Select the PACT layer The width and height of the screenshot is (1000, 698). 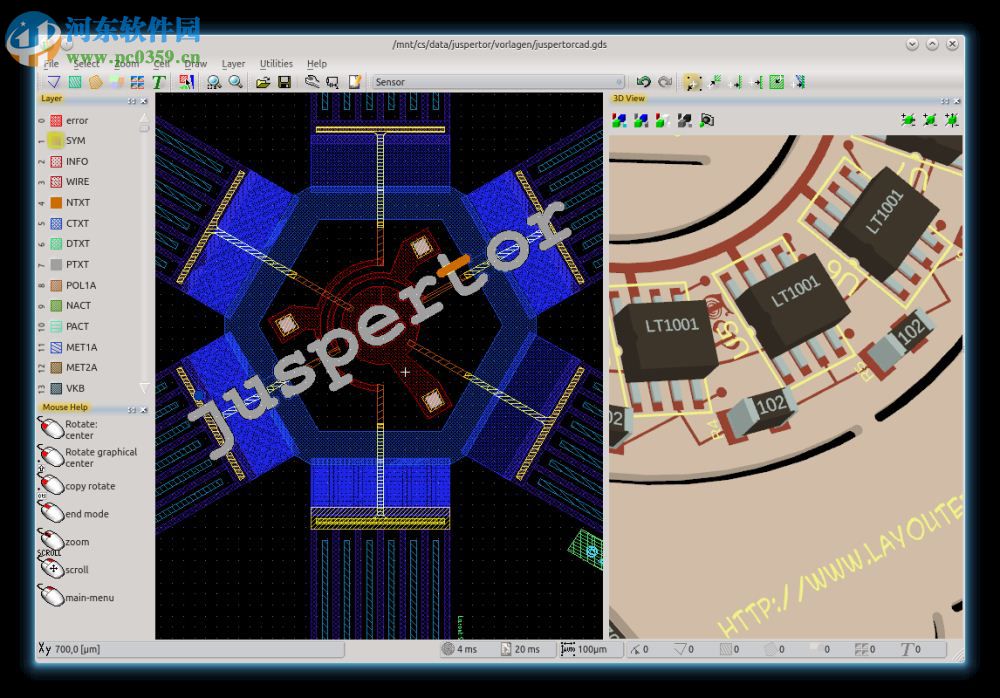(89, 326)
